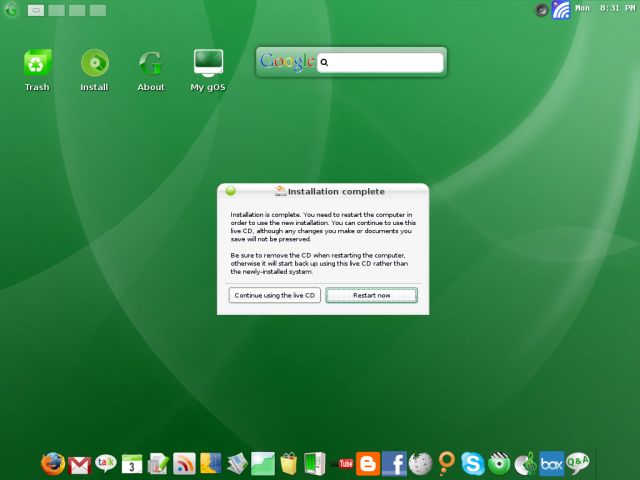Open Gmail from the dock
This screenshot has width=640, height=480.
click(x=80, y=464)
